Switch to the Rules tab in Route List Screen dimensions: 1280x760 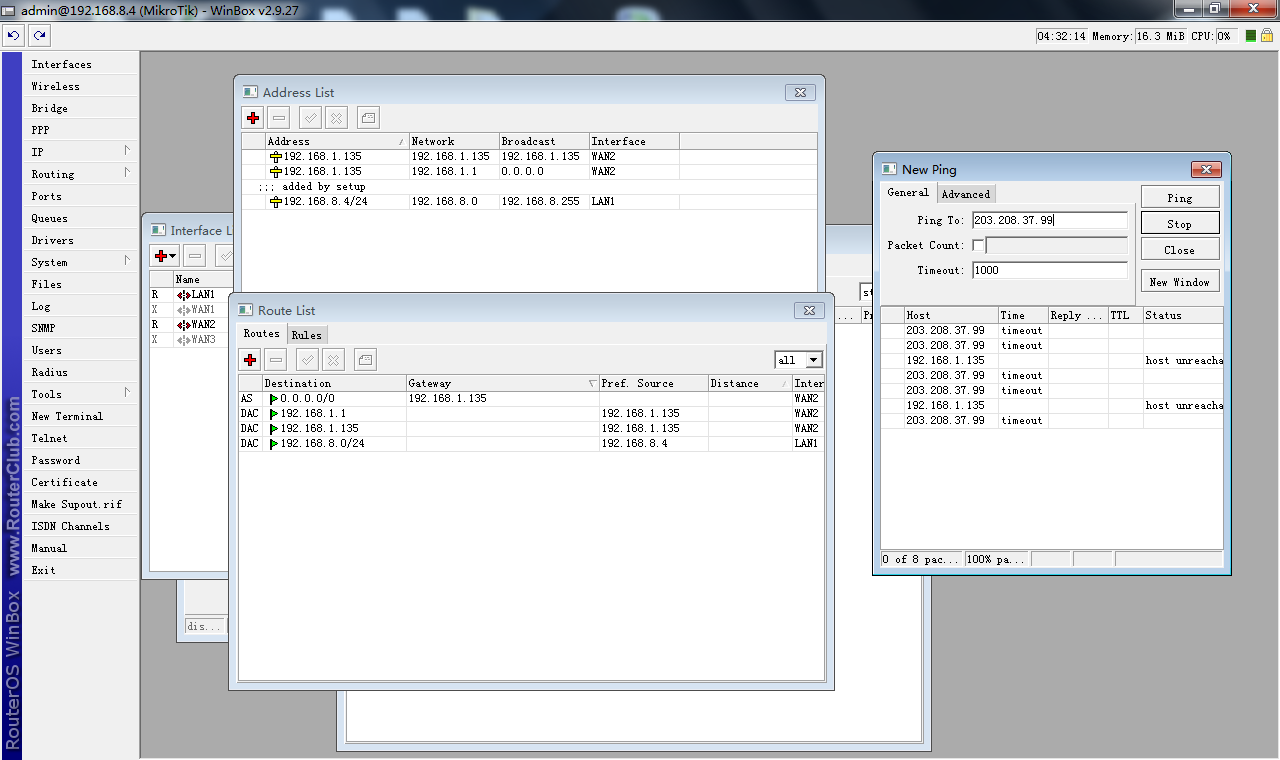(x=307, y=335)
